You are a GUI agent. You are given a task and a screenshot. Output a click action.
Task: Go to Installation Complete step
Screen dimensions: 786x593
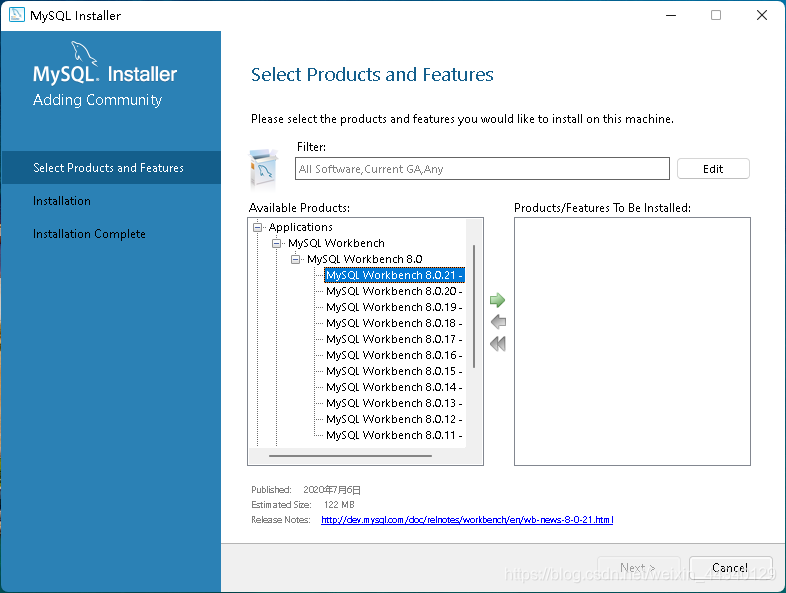[x=89, y=234]
